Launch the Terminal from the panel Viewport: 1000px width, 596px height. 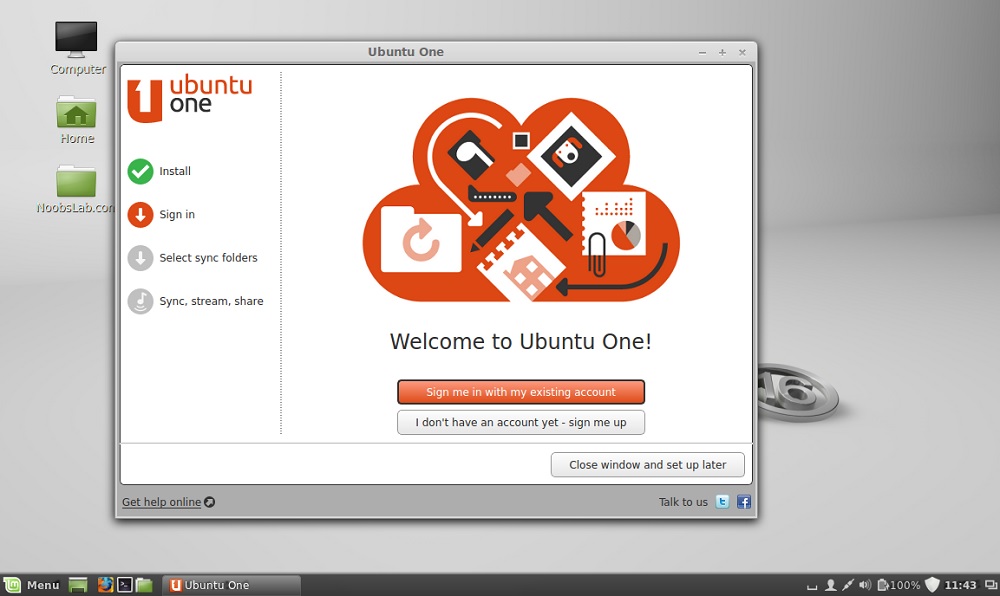point(125,585)
